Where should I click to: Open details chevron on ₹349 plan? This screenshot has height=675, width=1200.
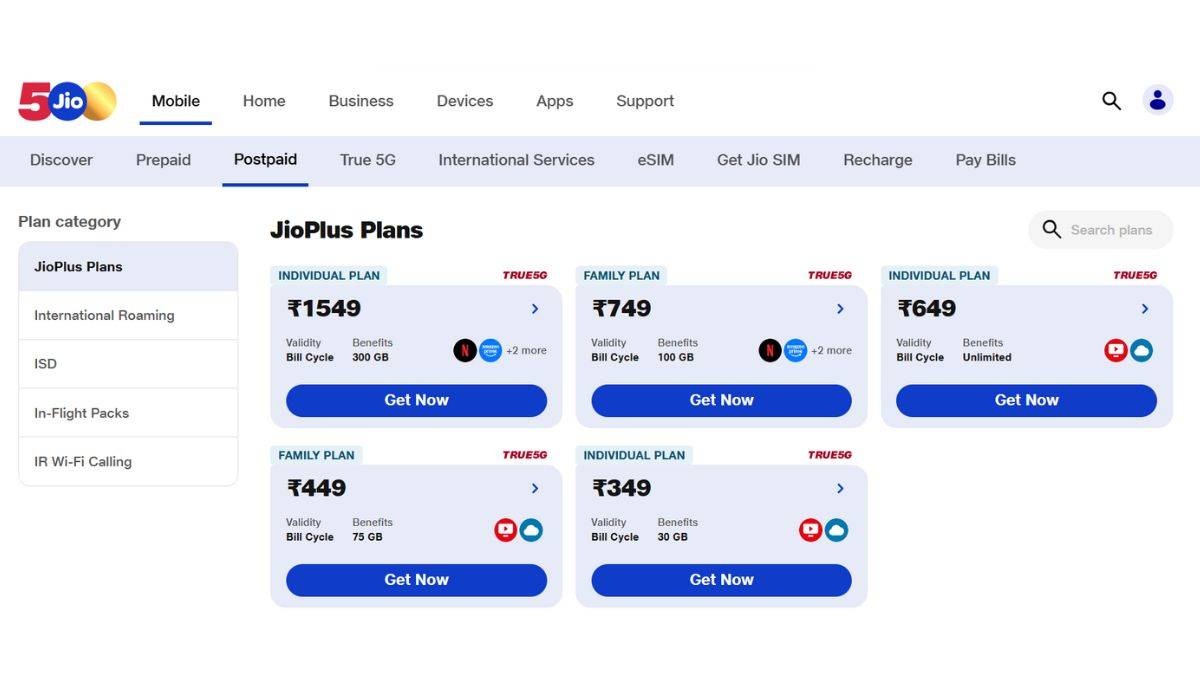(839, 489)
